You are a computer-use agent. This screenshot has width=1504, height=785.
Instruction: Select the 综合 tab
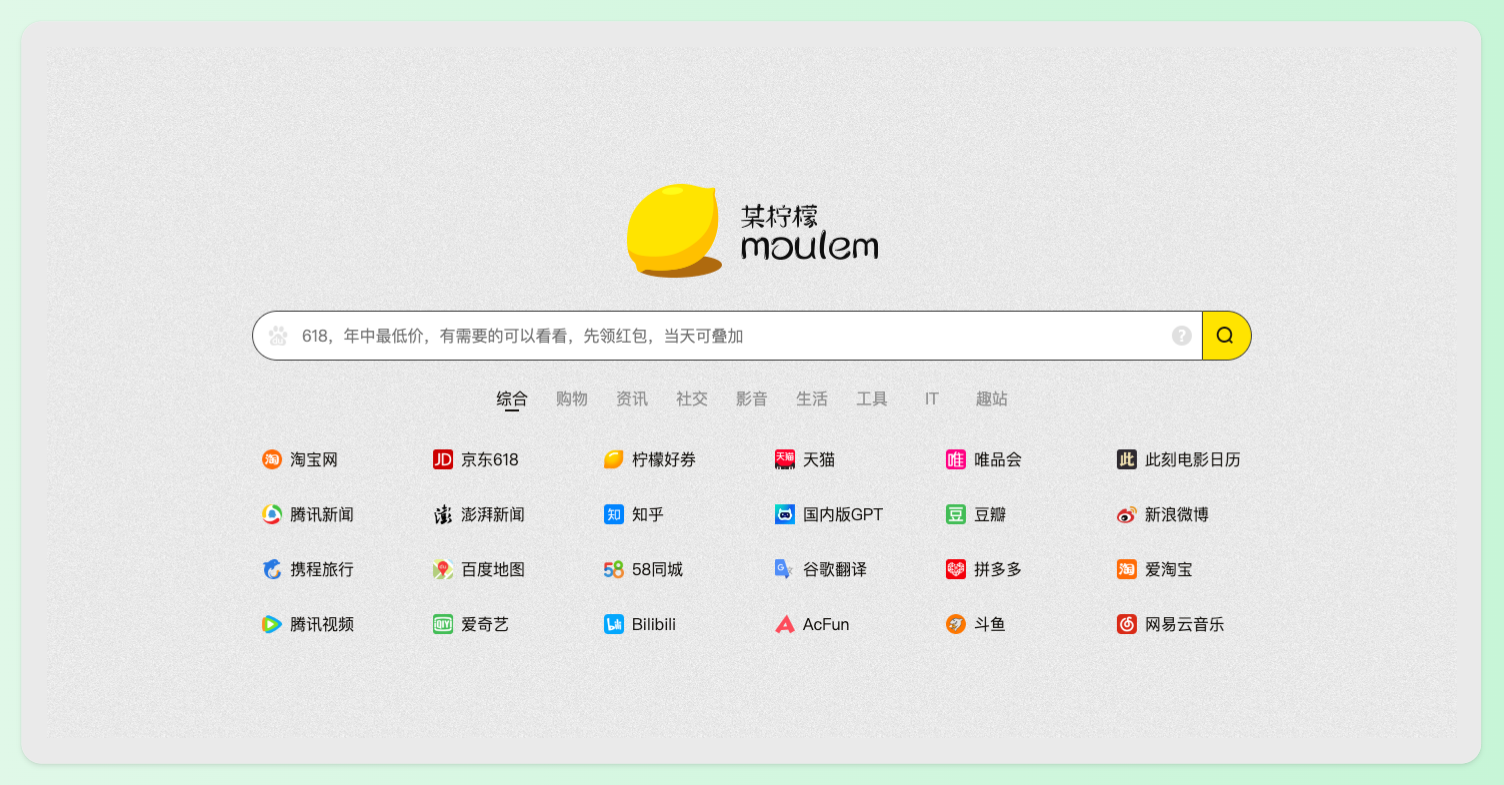tap(512, 399)
